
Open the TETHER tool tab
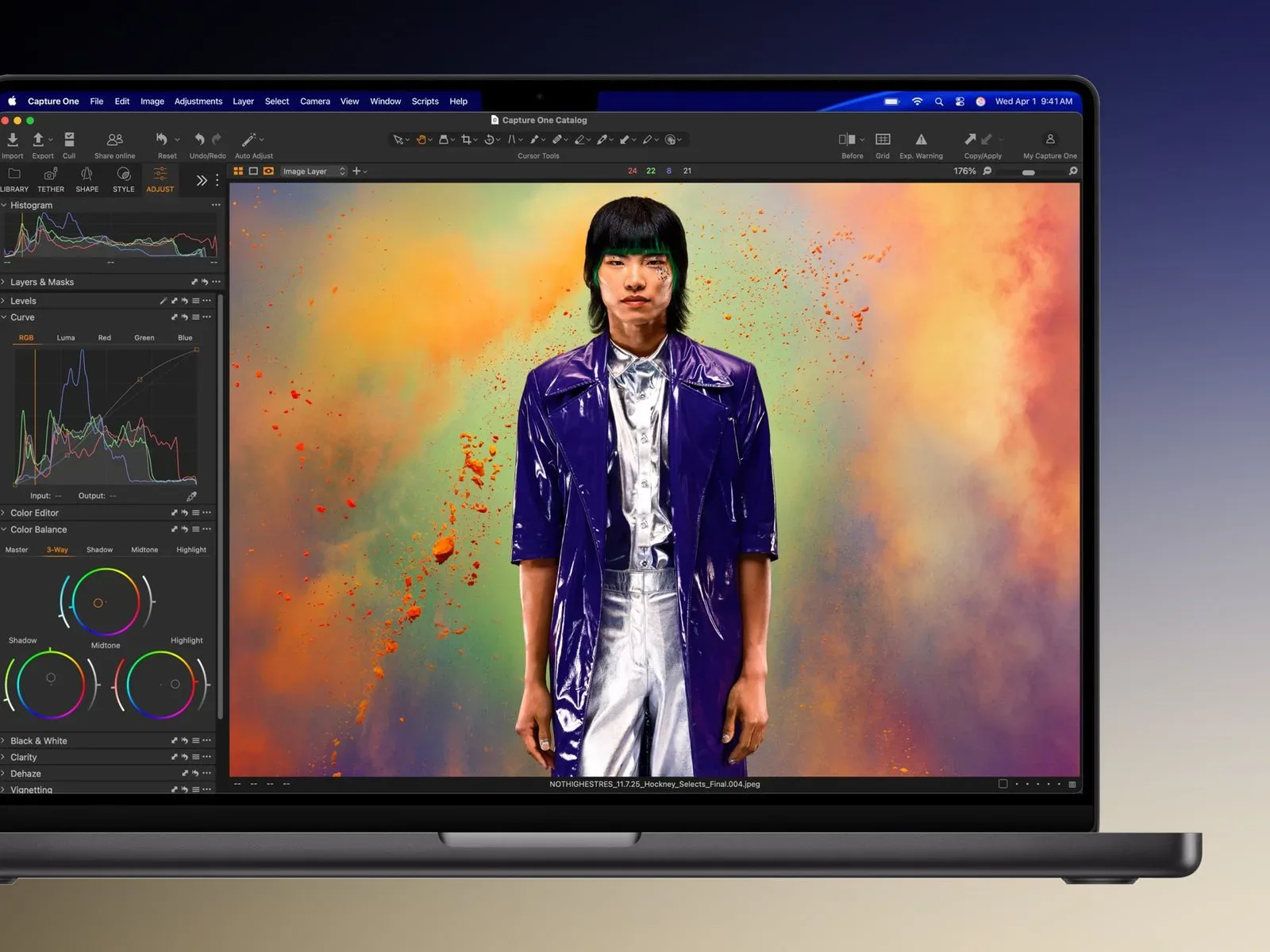click(x=51, y=179)
